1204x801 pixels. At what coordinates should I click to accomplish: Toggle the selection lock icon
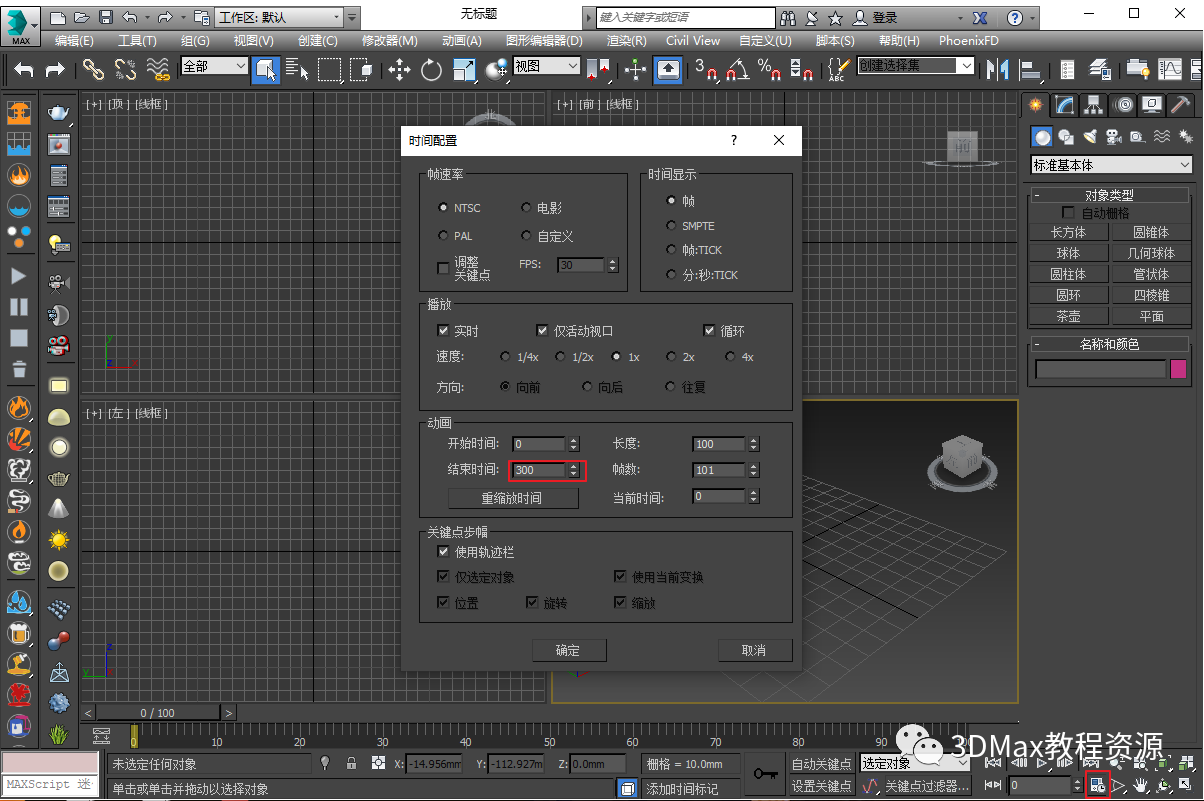point(351,764)
